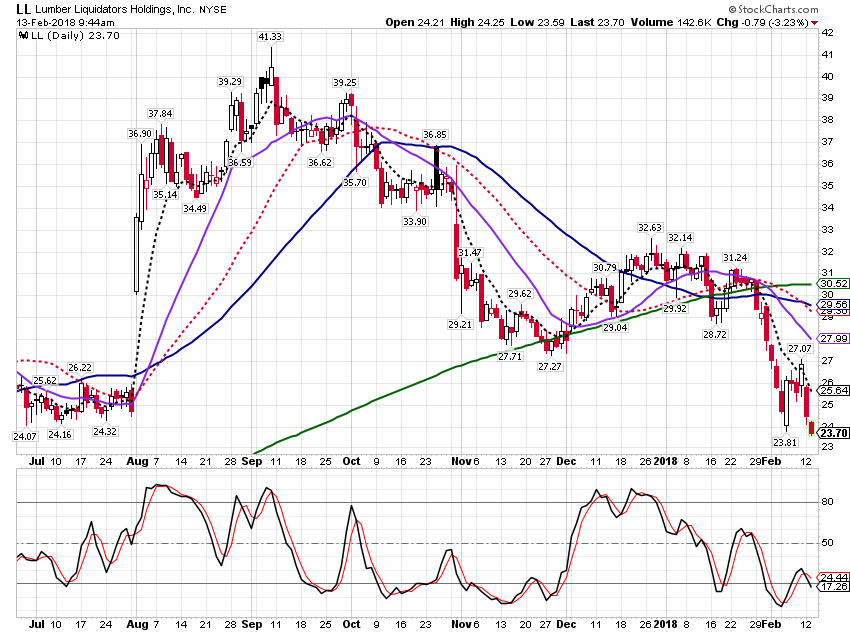Click the 28.72 price label
This screenshot has height=633, width=850.
714,334
